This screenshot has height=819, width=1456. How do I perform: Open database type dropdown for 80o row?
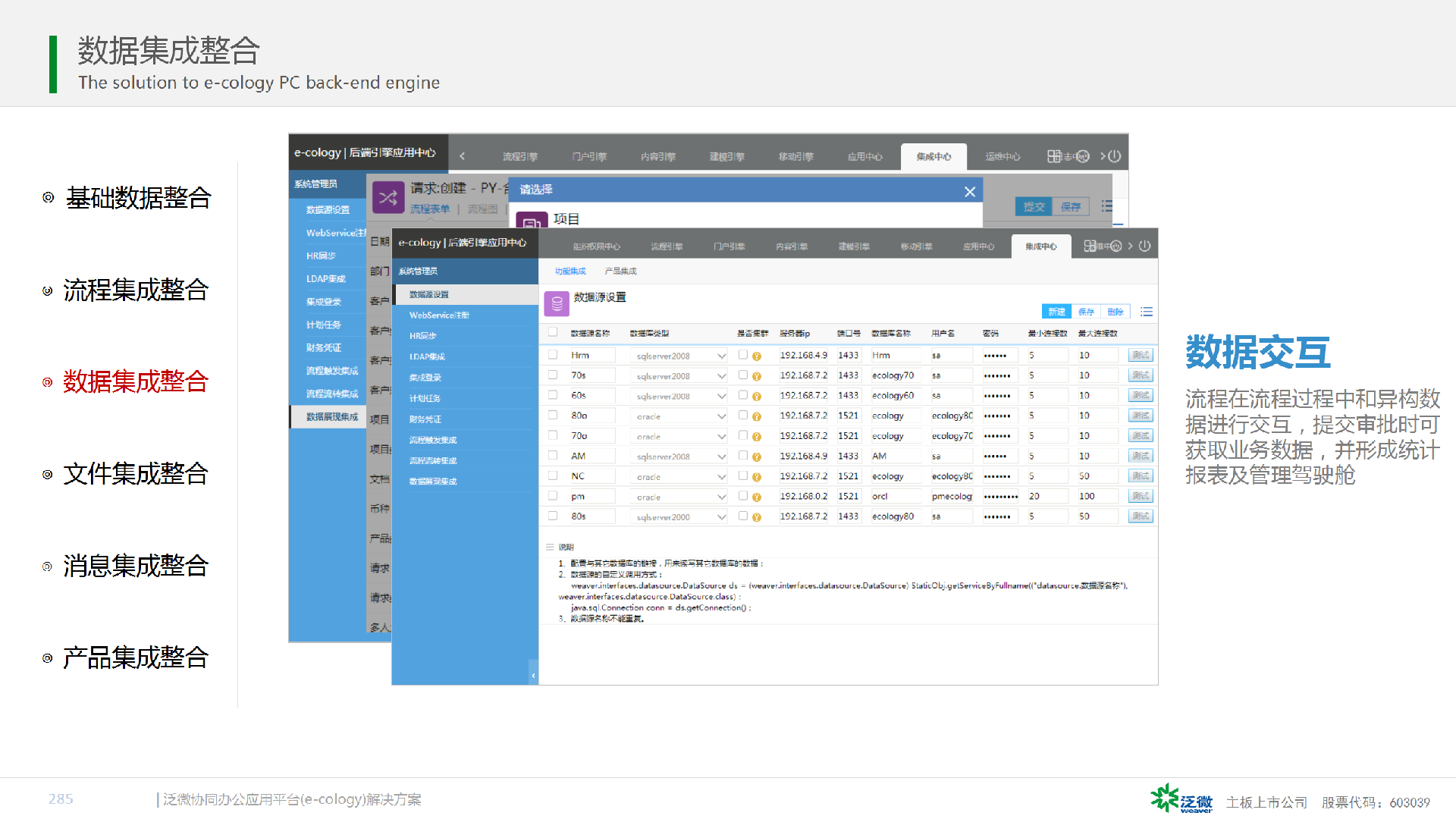pos(679,416)
